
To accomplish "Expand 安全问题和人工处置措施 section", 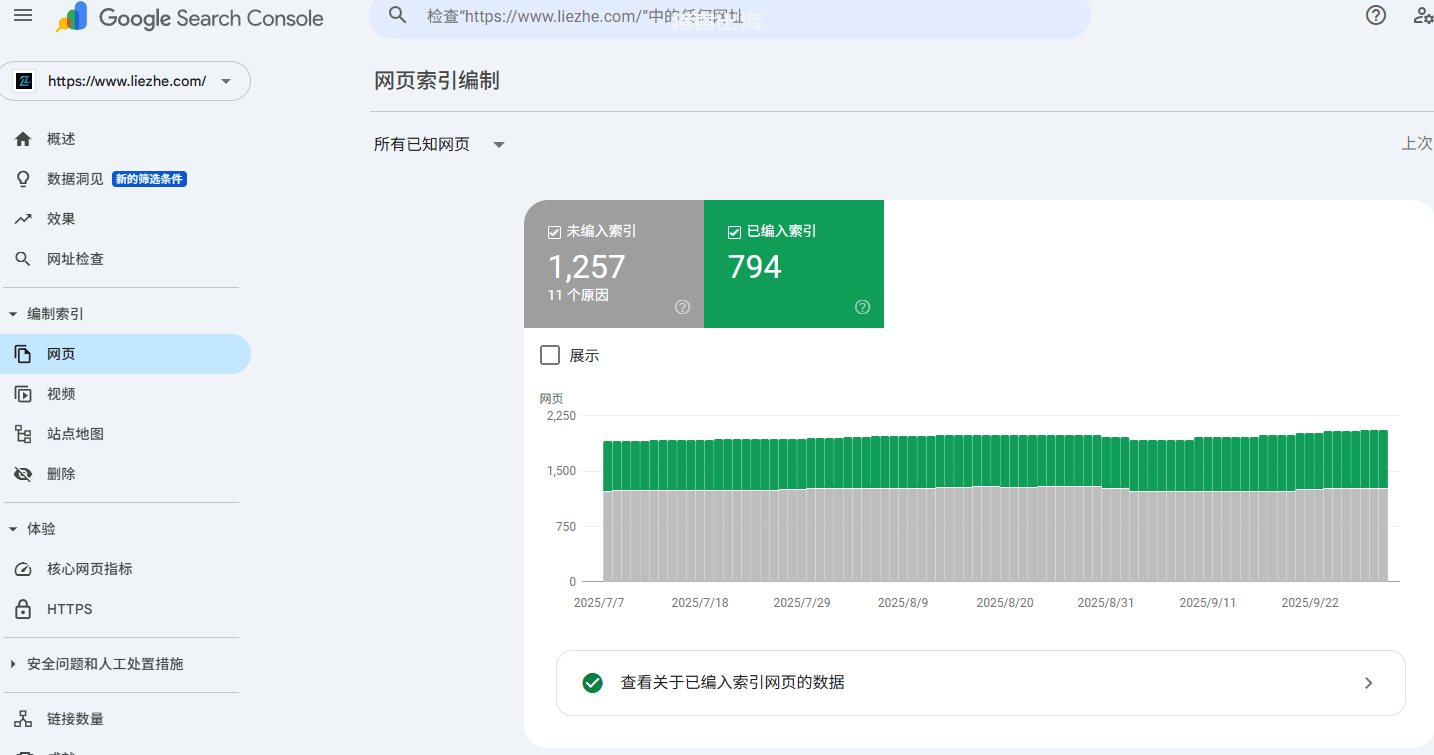I will coord(13,664).
